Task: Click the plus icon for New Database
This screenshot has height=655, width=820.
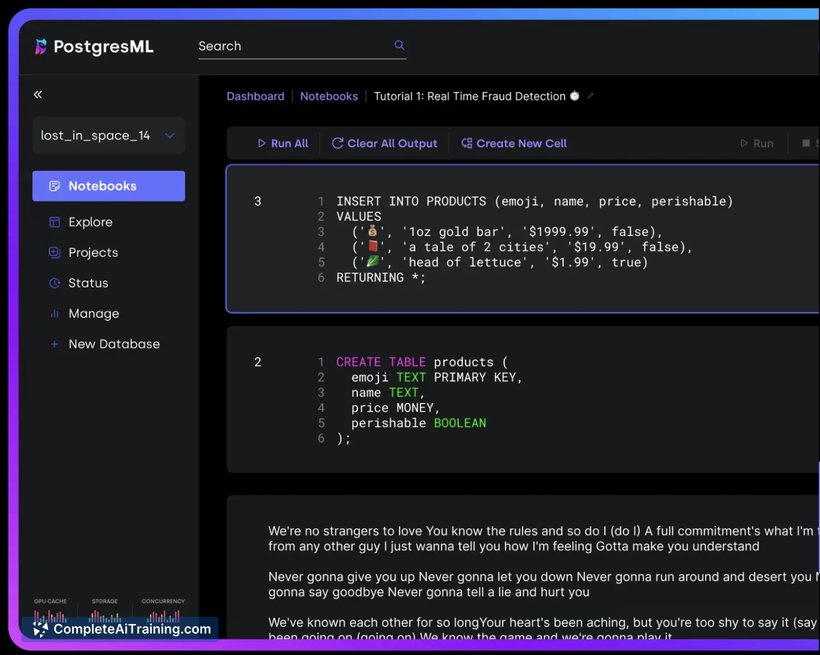Action: [x=55, y=344]
